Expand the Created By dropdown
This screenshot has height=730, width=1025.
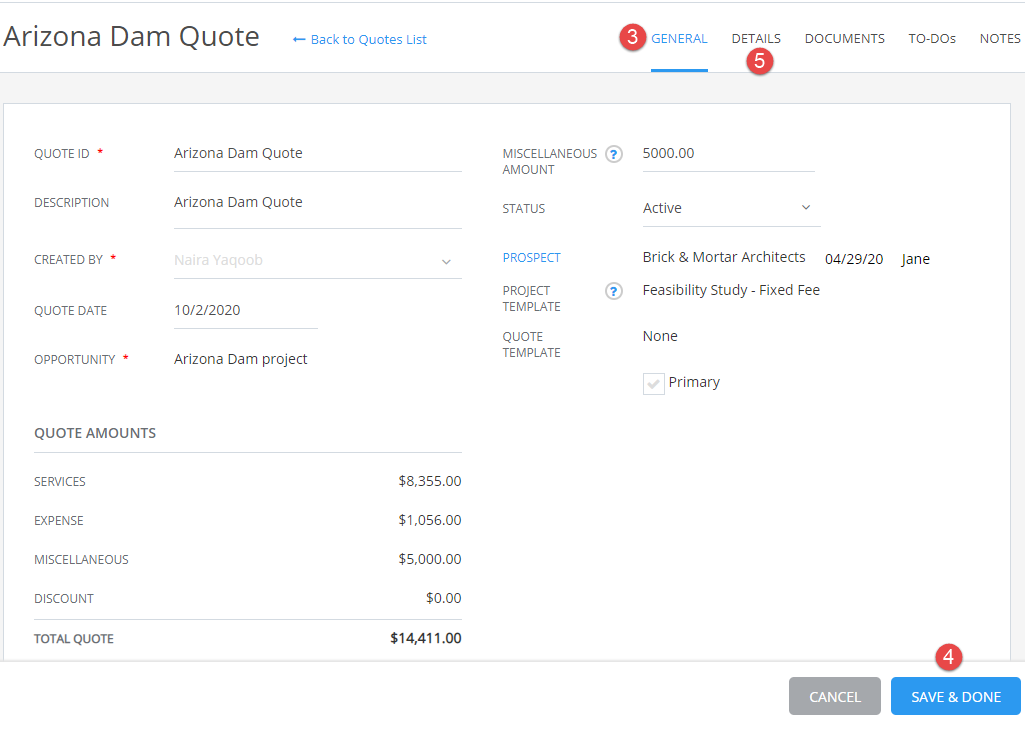pyautogui.click(x=318, y=260)
